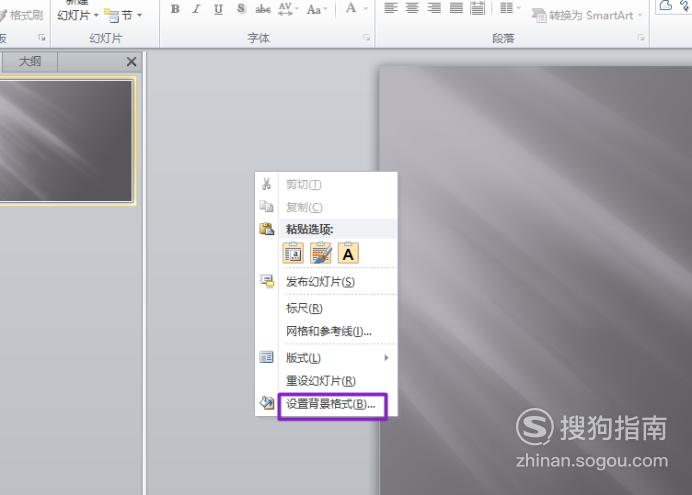Open Paragraph (段落) dialog launcher
The width and height of the screenshot is (692, 495).
[641, 38]
